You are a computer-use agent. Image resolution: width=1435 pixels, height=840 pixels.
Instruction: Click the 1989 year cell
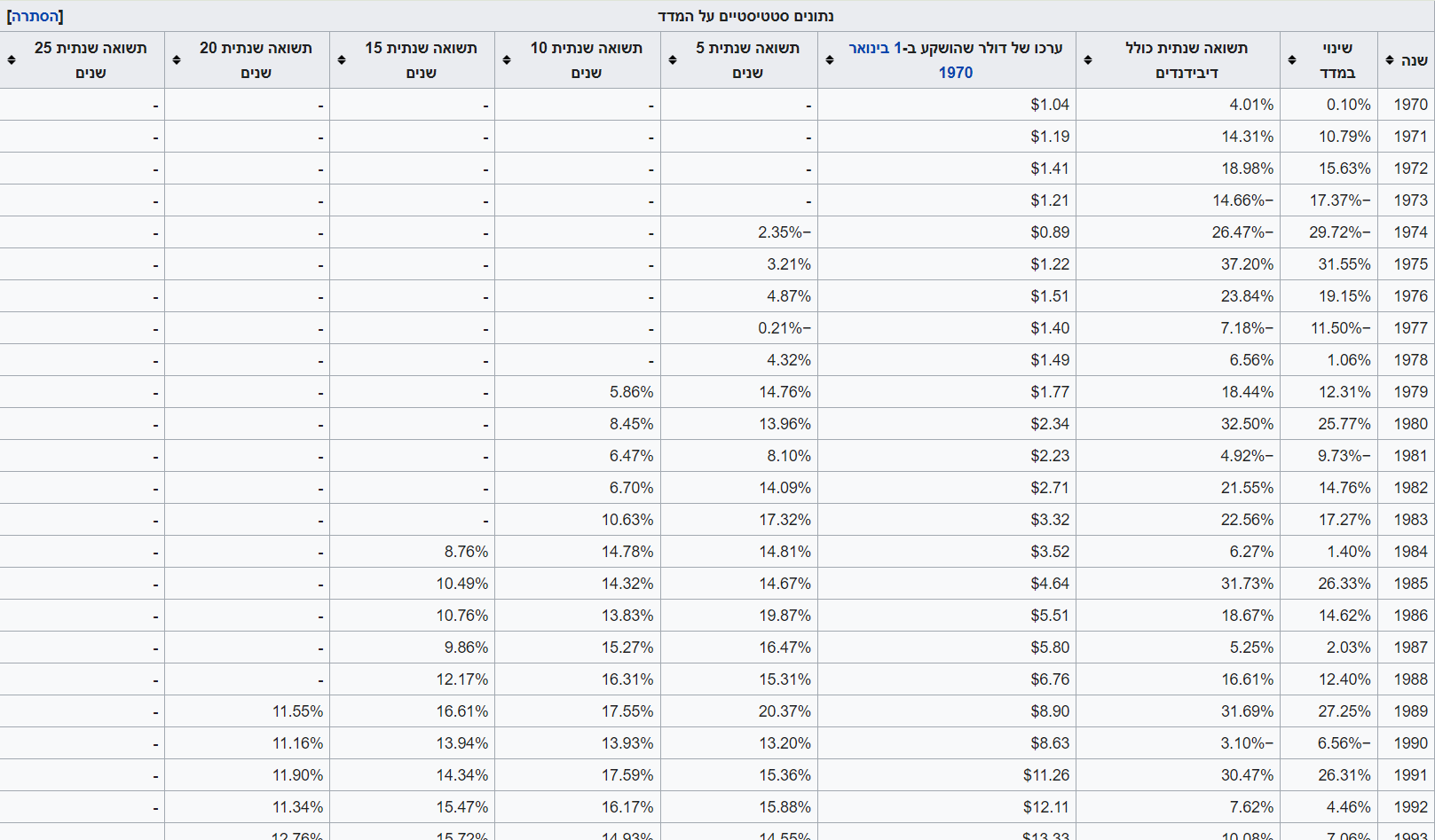pyautogui.click(x=1410, y=711)
